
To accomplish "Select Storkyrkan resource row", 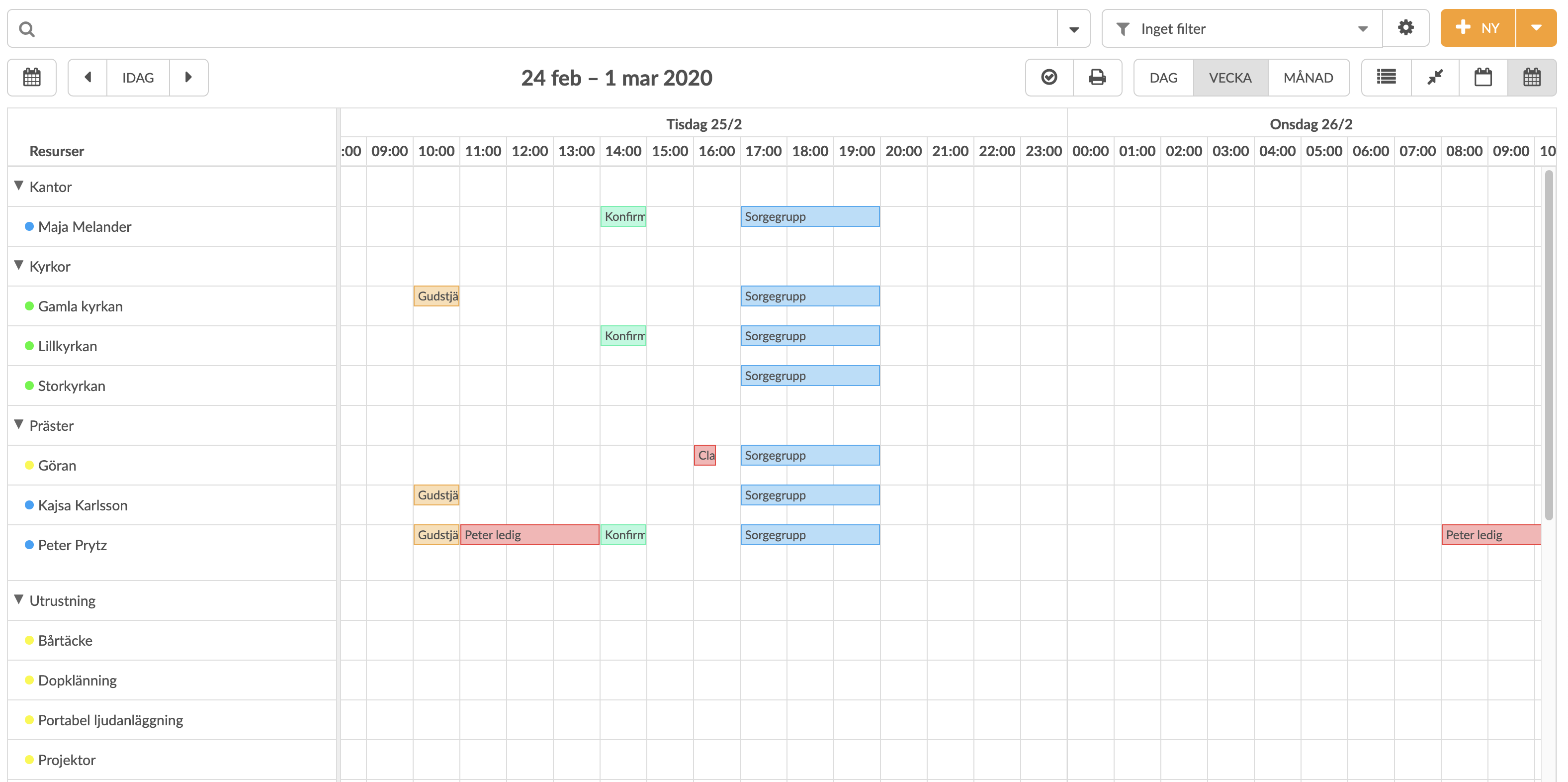I will pos(172,386).
